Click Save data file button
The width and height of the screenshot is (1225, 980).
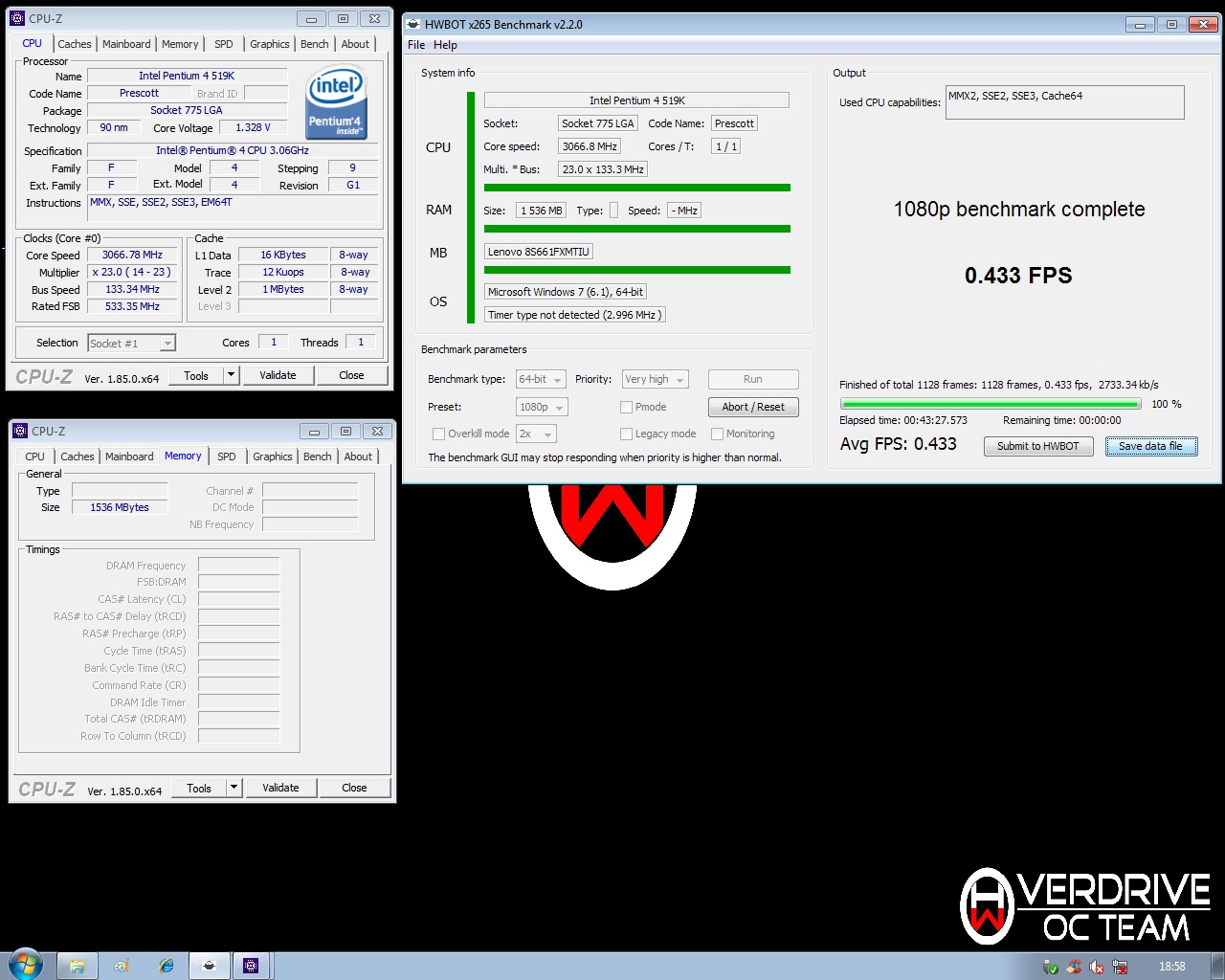(1151, 446)
